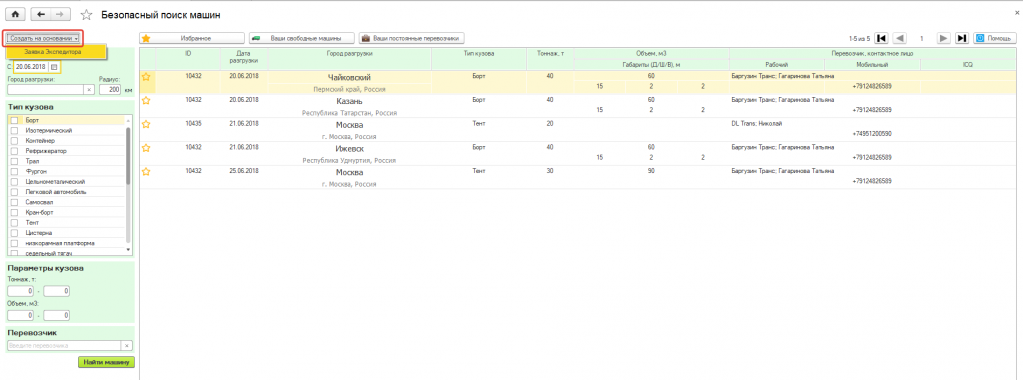Clear the unloading city field

[x=90, y=89]
